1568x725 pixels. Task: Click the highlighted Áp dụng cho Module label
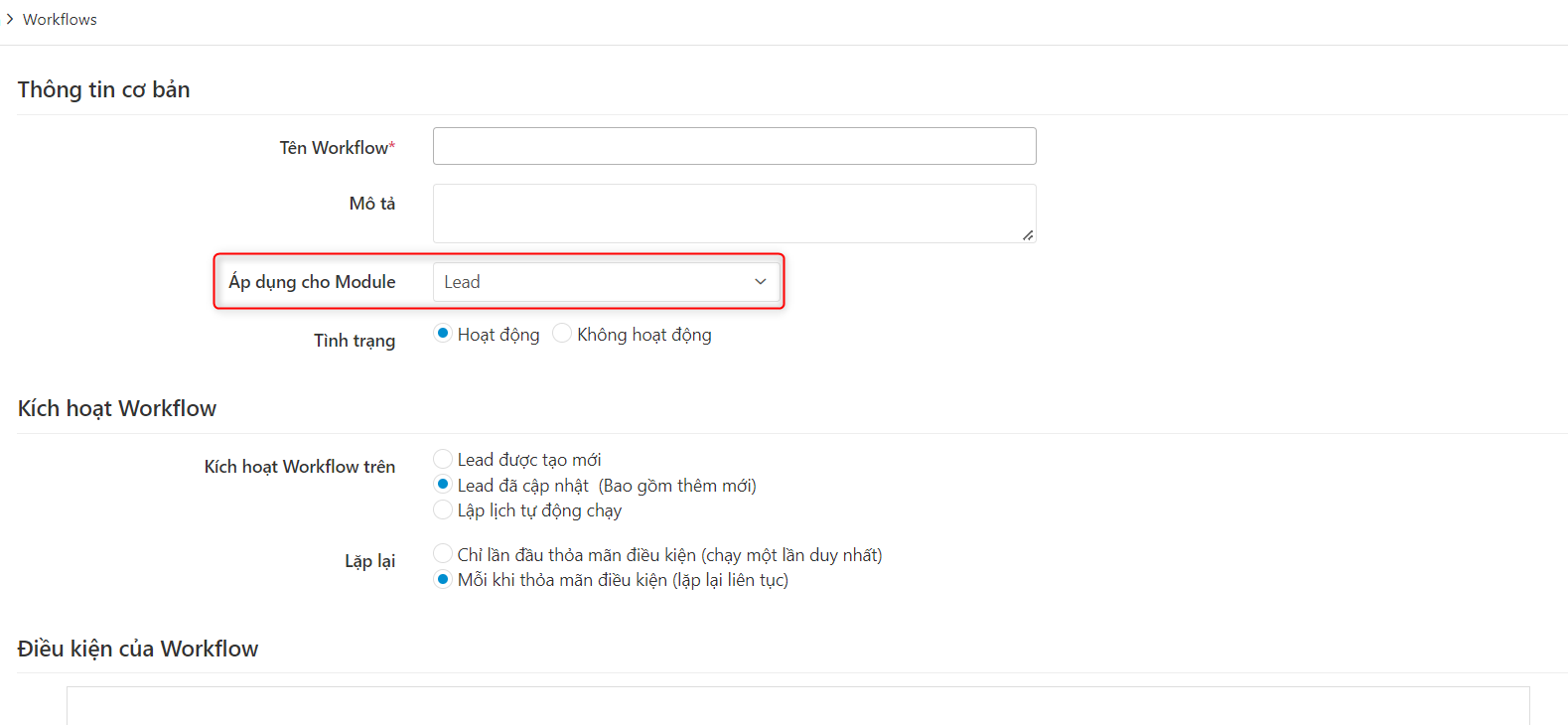[311, 281]
